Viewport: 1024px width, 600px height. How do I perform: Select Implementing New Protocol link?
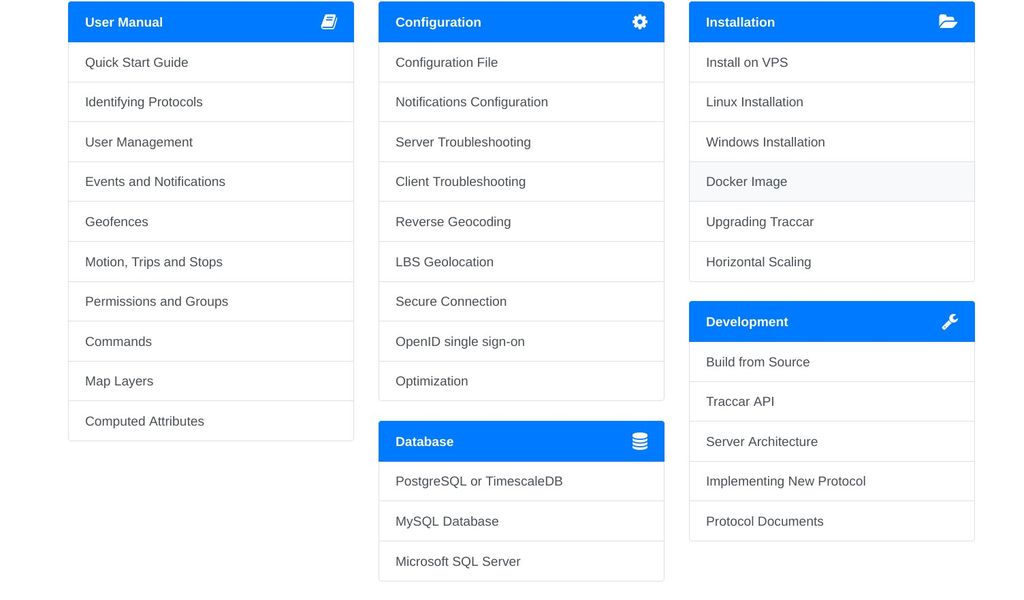click(x=786, y=481)
